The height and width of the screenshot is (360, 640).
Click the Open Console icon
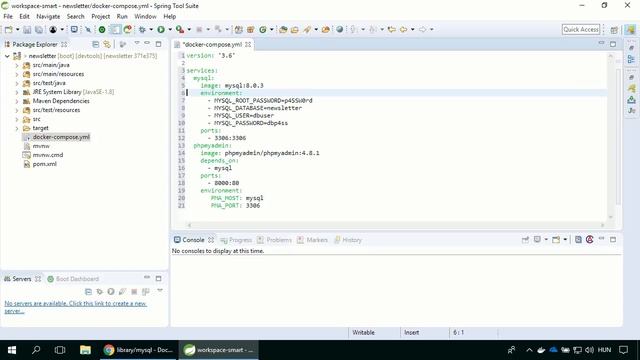556,240
